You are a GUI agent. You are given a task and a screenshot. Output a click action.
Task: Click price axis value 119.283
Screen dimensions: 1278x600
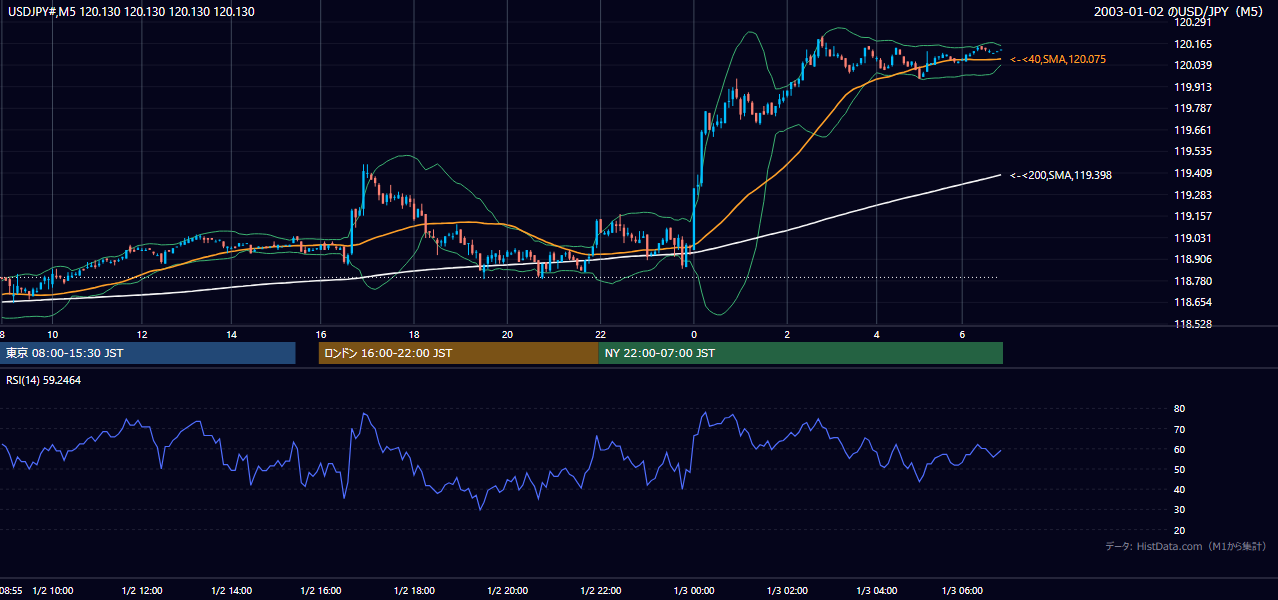pyautogui.click(x=1192, y=195)
